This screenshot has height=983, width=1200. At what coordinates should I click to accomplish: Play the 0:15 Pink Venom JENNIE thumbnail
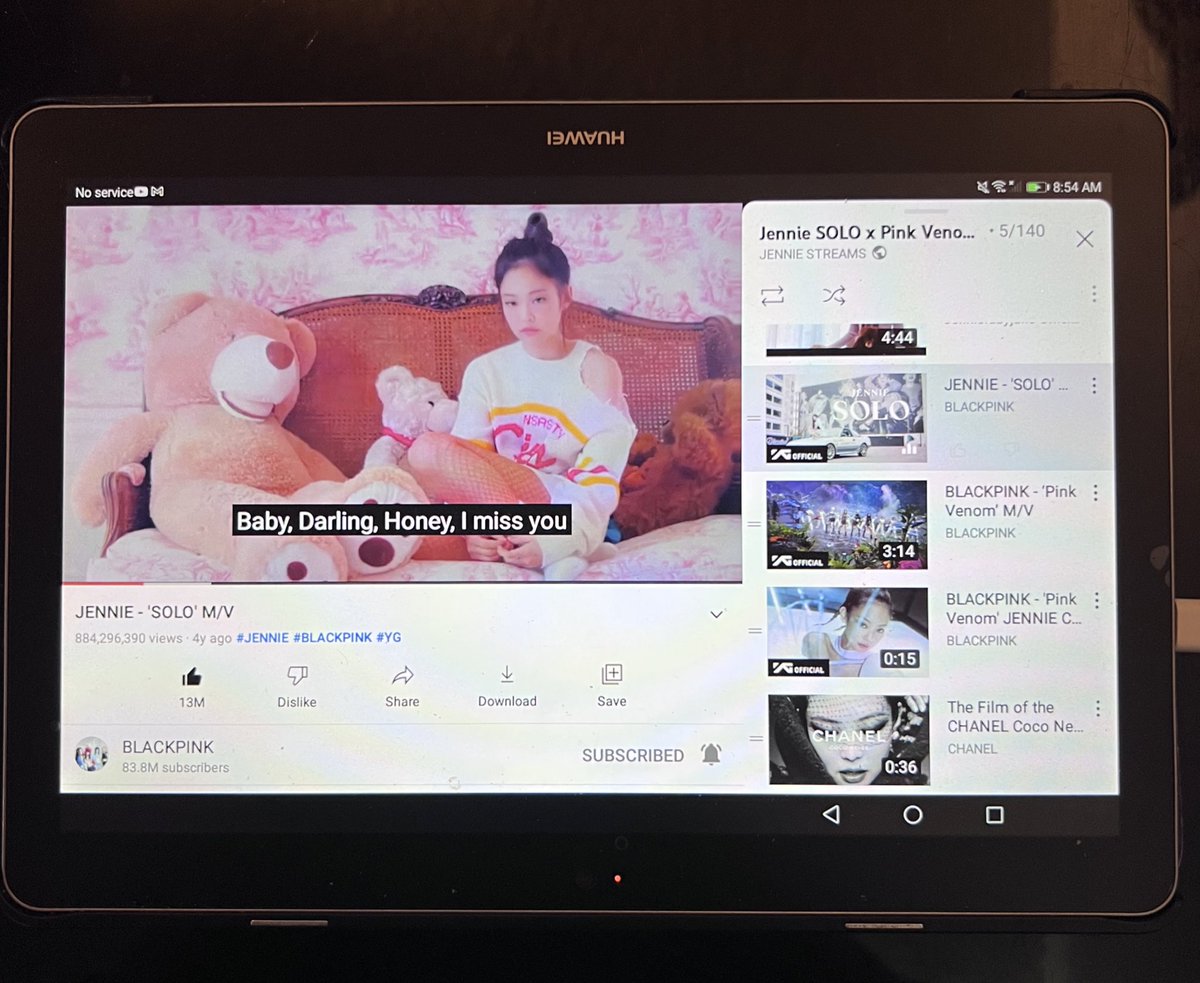847,632
